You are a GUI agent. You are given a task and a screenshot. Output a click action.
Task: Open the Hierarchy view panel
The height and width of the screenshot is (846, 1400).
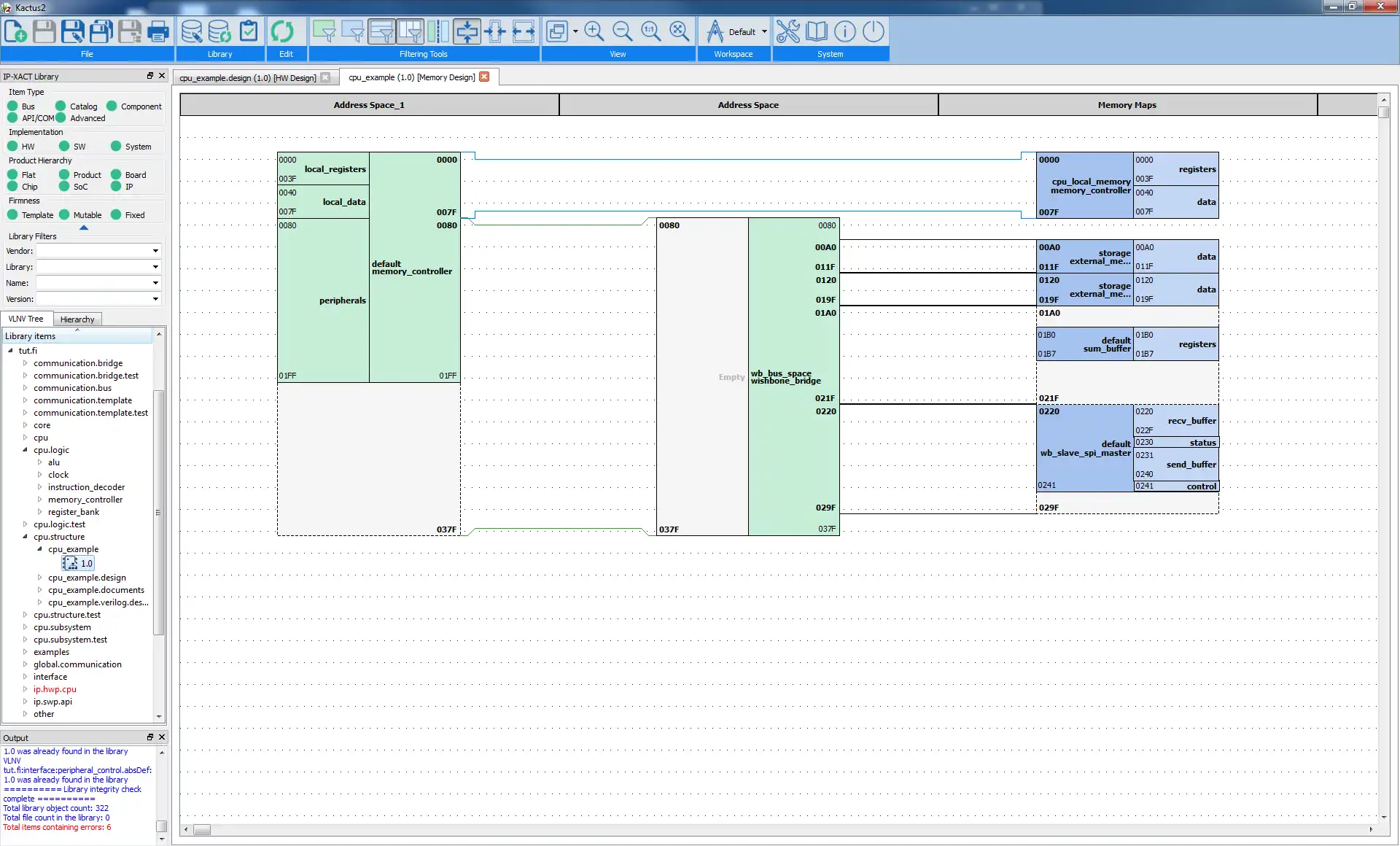tap(77, 318)
